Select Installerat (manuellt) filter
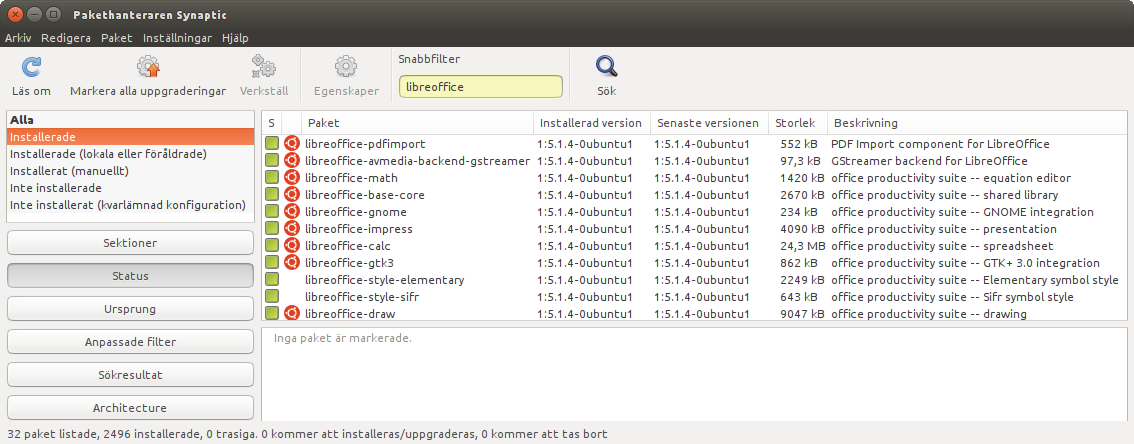The height and width of the screenshot is (444, 1134). coord(130,171)
